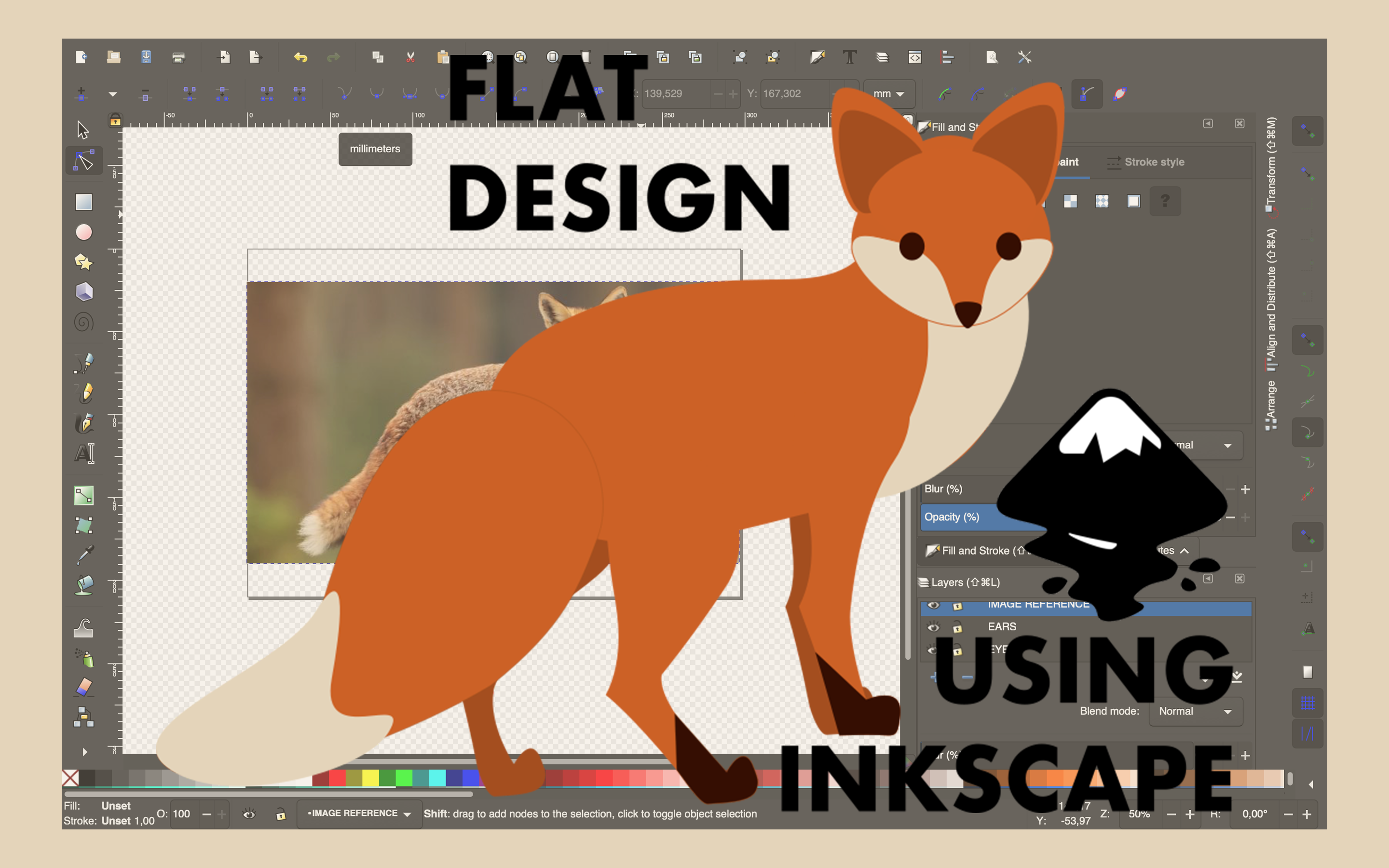
Task: Click the Print document icon
Action: [x=178, y=57]
